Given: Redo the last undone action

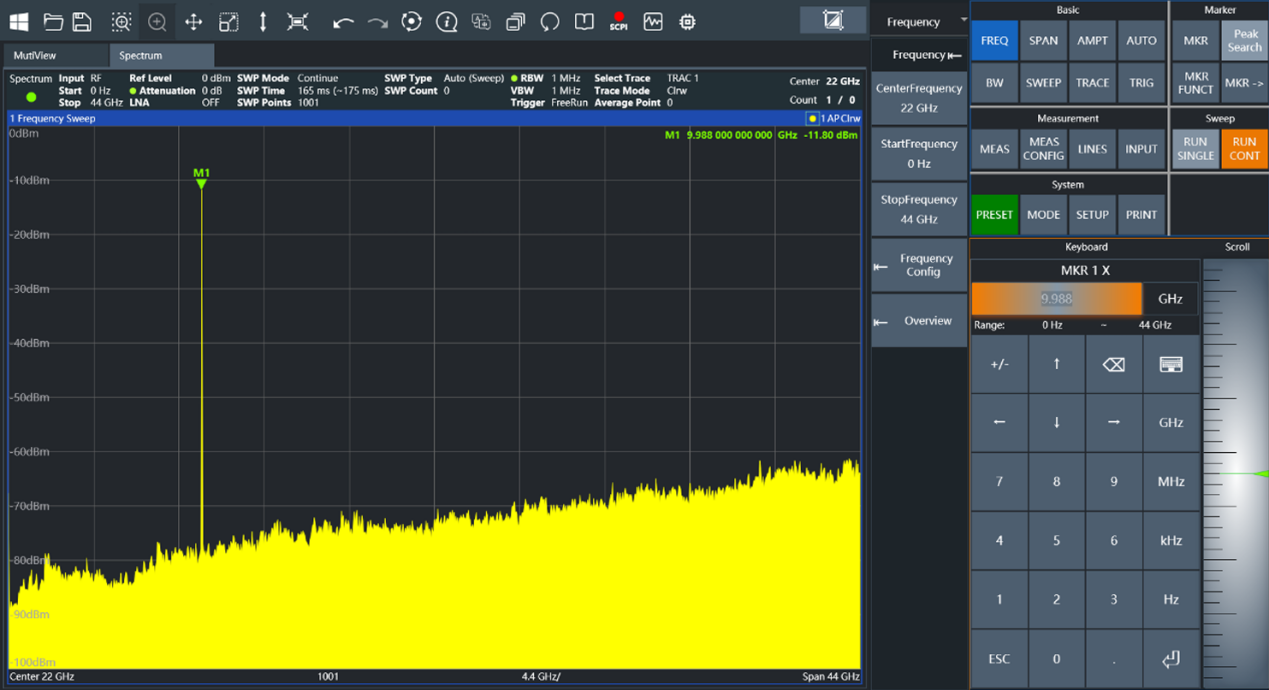Looking at the screenshot, I should 377,22.
